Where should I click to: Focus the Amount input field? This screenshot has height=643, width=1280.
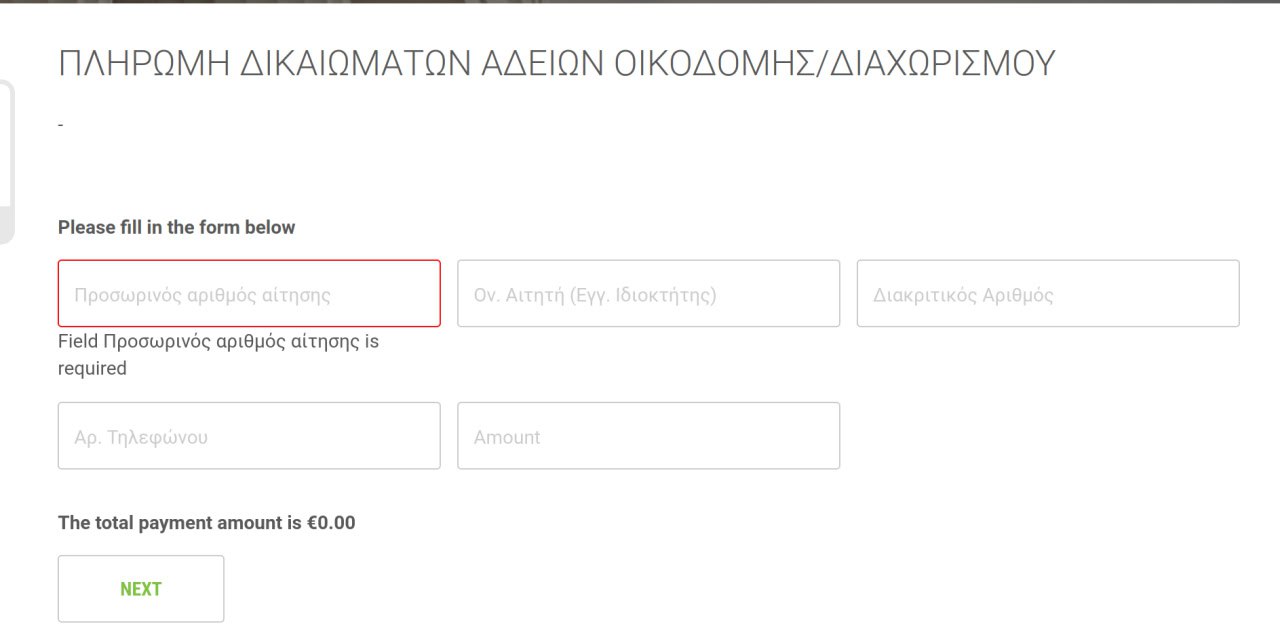click(648, 436)
